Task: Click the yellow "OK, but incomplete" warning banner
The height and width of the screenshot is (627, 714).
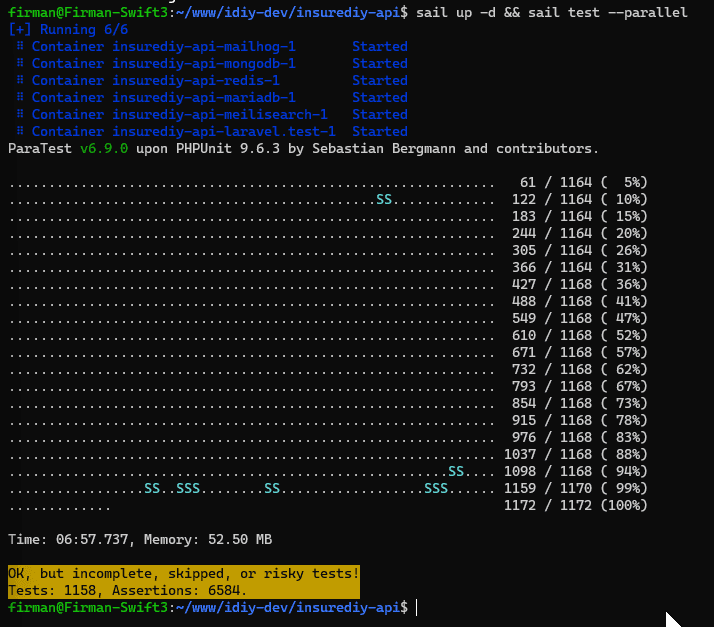Action: (x=183, y=574)
